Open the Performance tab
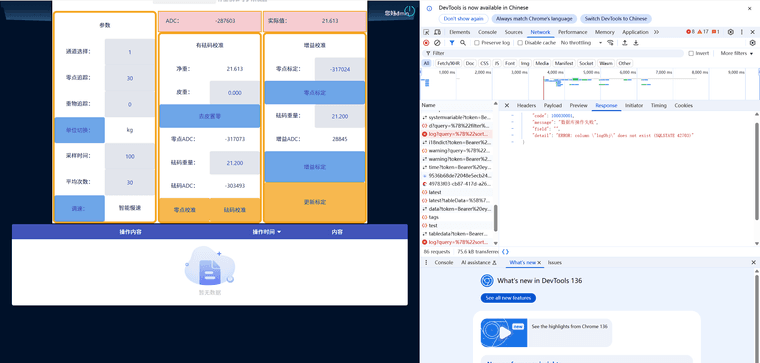The image size is (760, 363). click(x=572, y=32)
